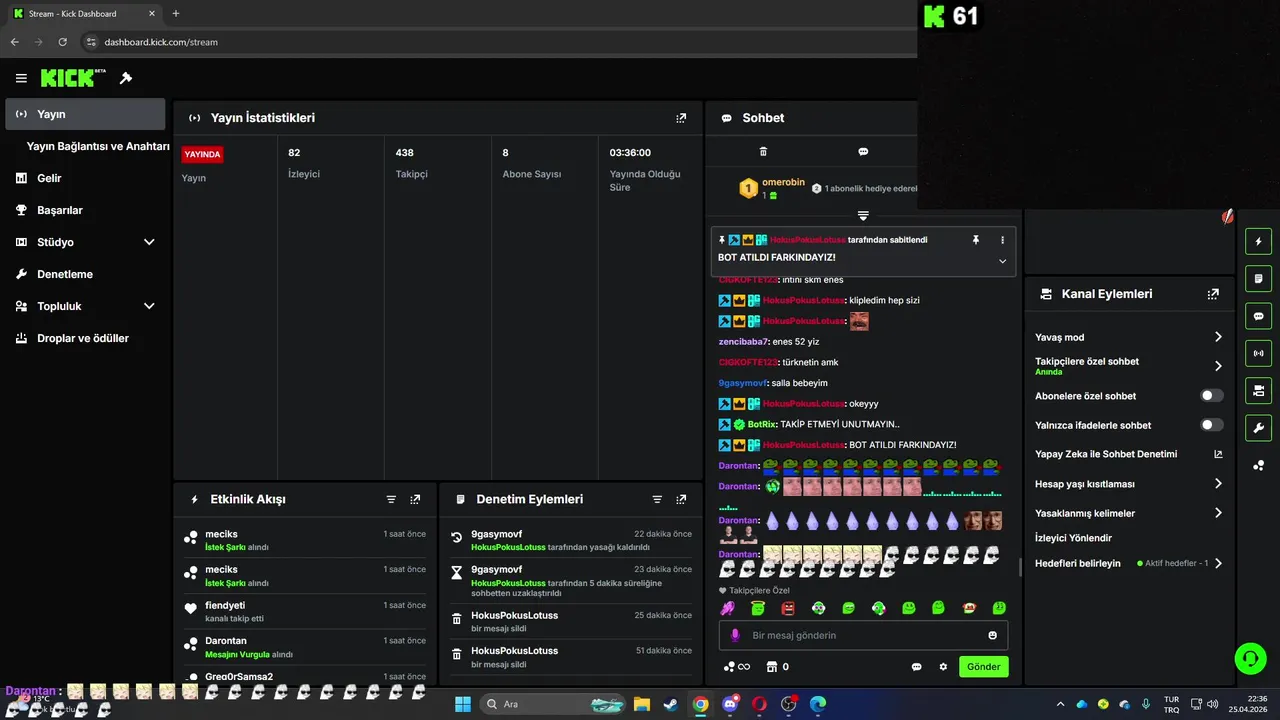Click the channel points infinity icon

[737, 667]
